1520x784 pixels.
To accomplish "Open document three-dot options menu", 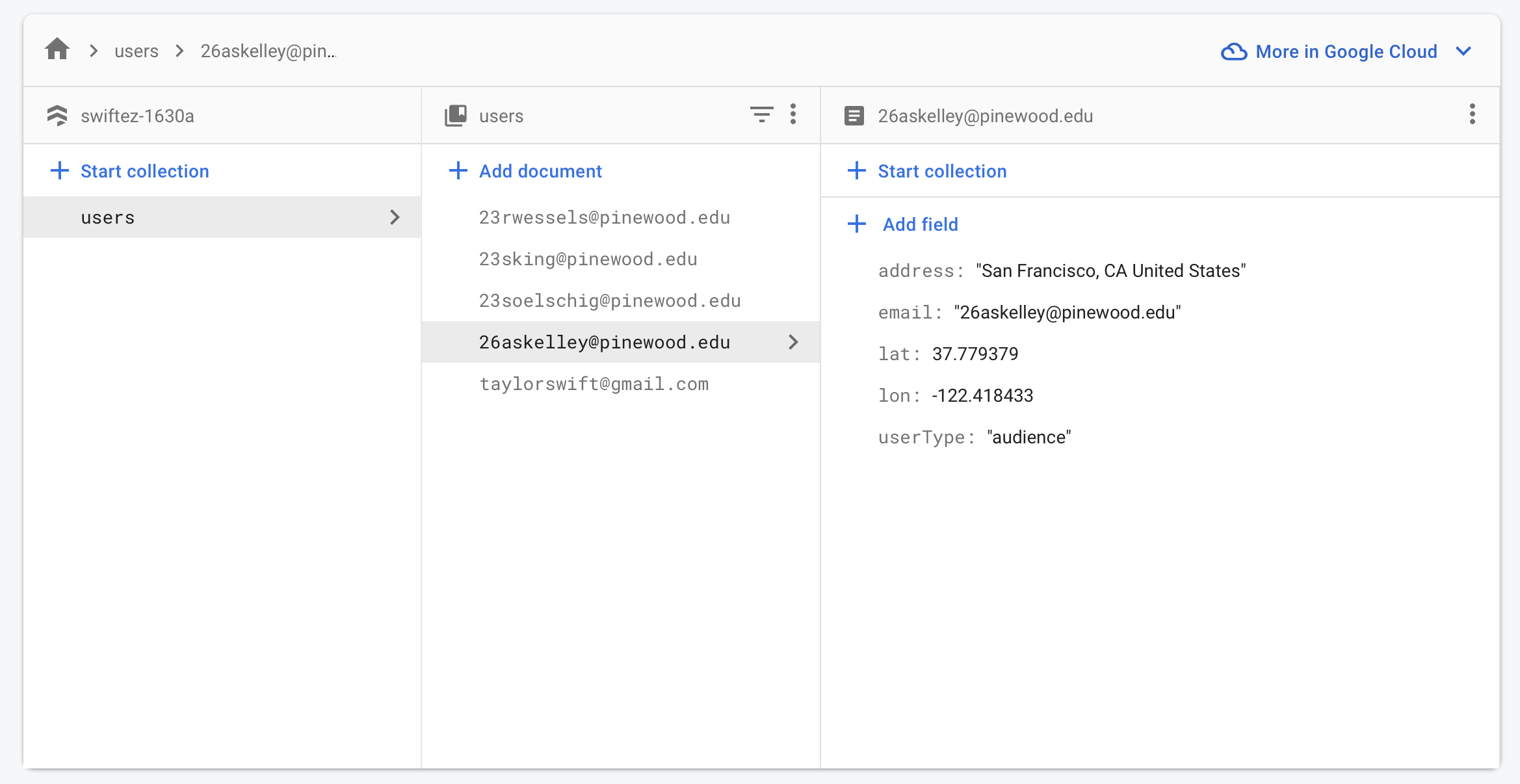I will [1472, 114].
